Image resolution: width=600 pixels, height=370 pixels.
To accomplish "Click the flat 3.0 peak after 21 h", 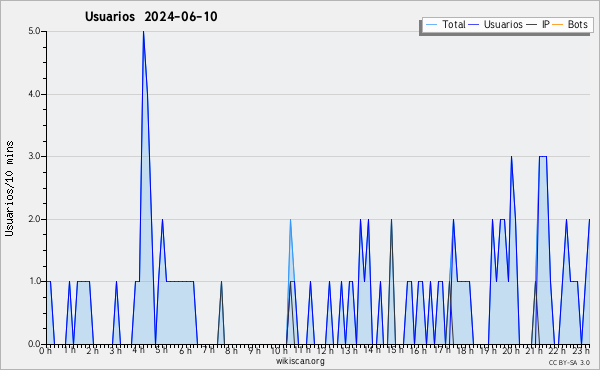I will 543,156.
